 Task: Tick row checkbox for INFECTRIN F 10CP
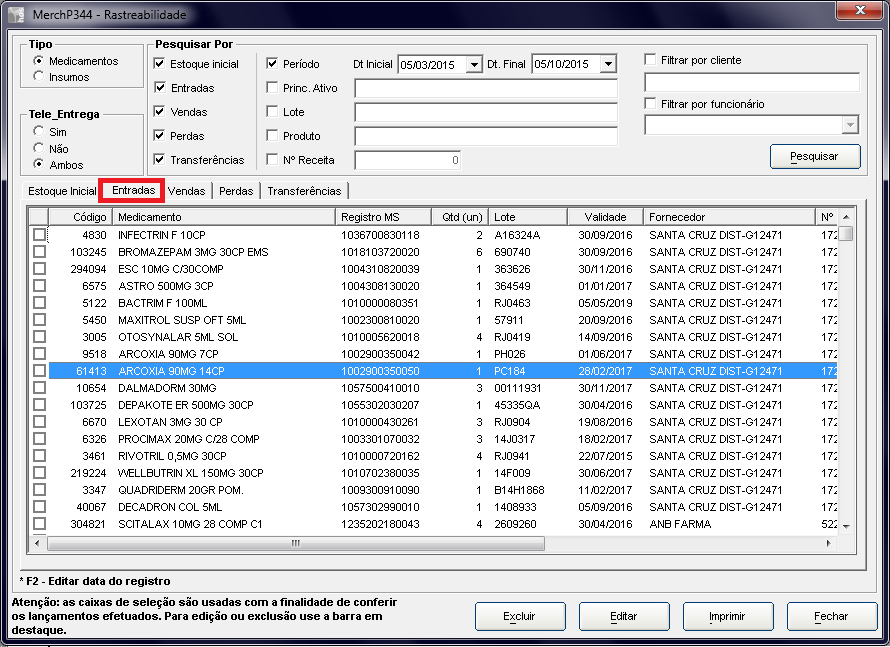point(39,235)
